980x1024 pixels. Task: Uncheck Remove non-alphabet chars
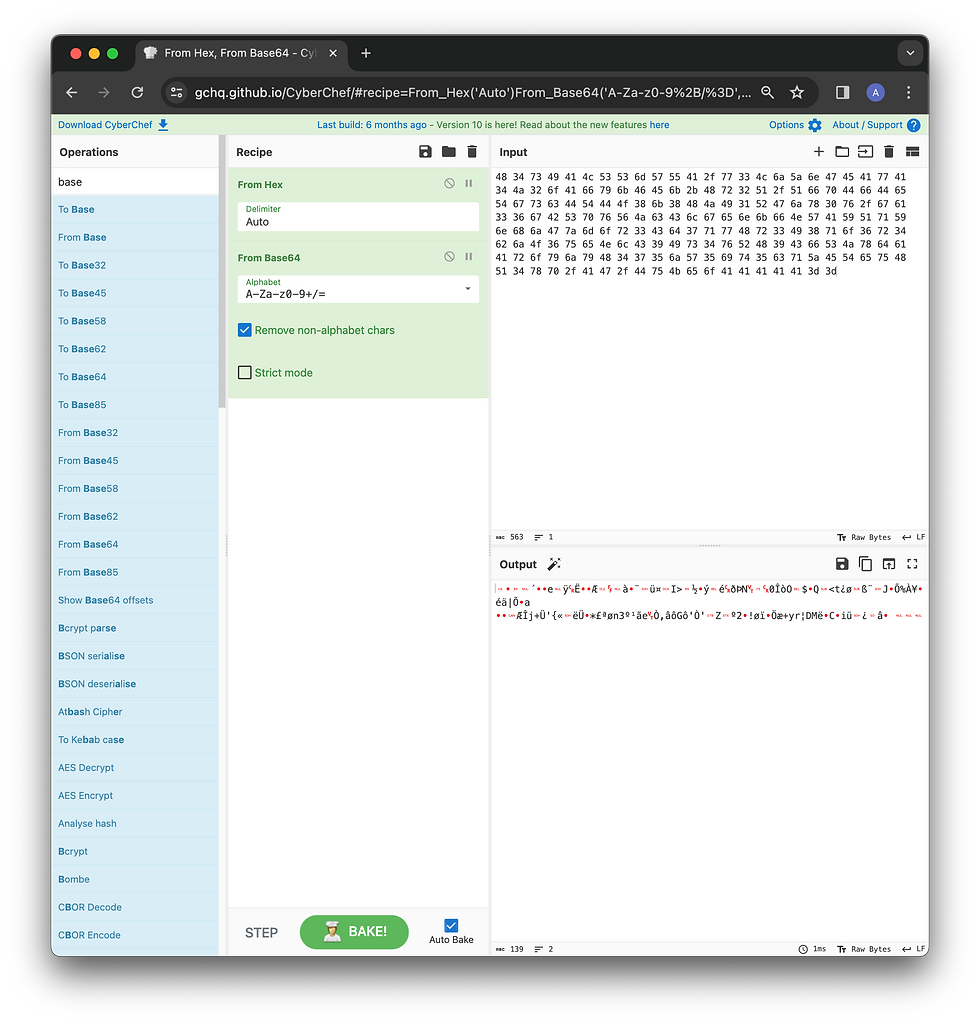(x=245, y=330)
